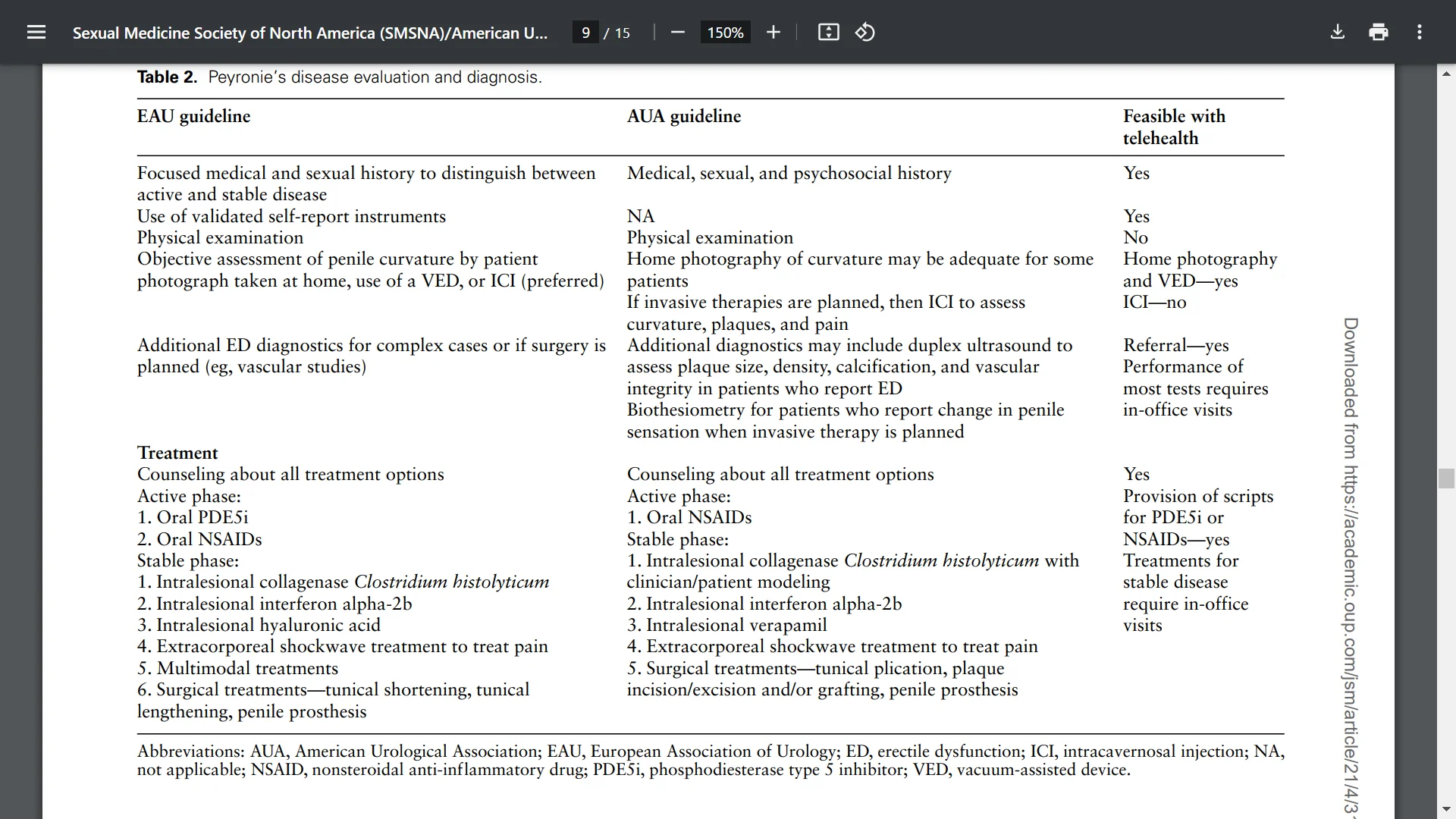The image size is (1456, 819).
Task: Click 'Referral—yes' telehealth entry
Action: click(x=1175, y=345)
